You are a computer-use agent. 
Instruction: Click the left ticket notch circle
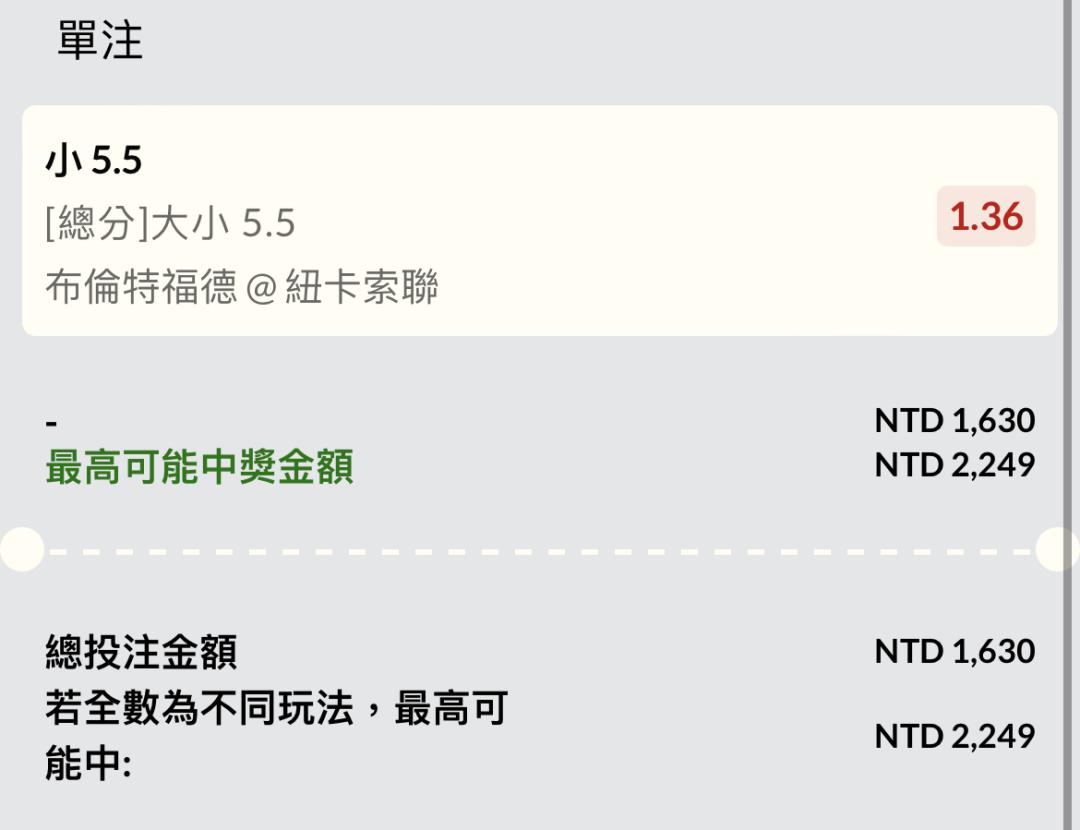point(20,549)
